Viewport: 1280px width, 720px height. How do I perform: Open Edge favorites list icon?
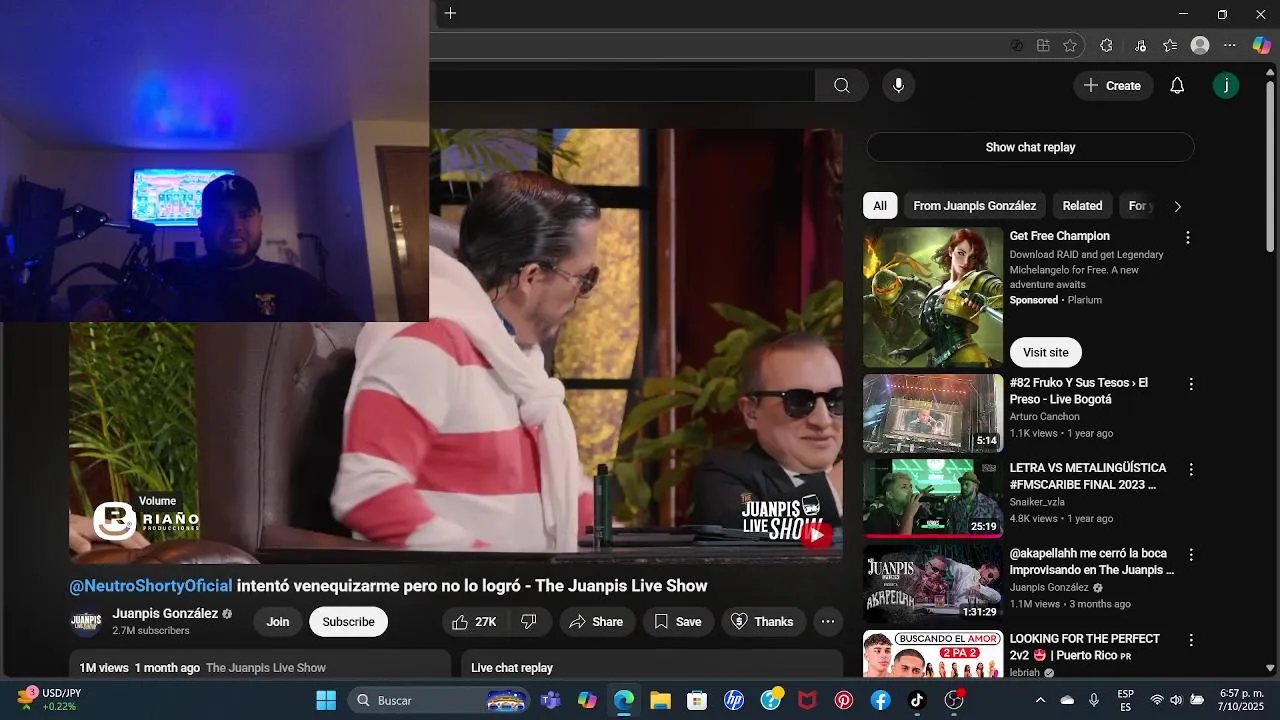tap(1170, 45)
